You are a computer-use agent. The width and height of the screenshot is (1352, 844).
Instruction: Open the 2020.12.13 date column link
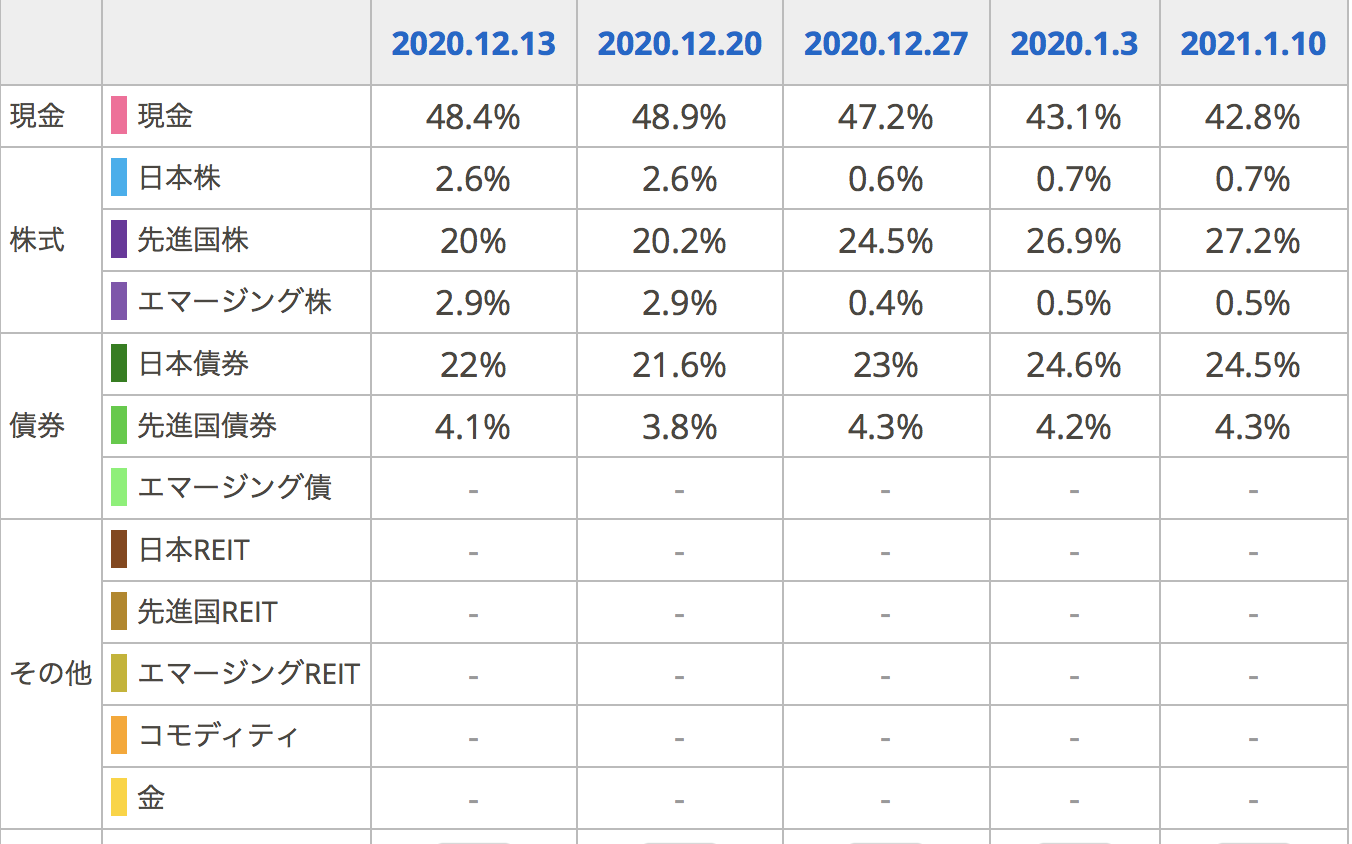point(473,44)
